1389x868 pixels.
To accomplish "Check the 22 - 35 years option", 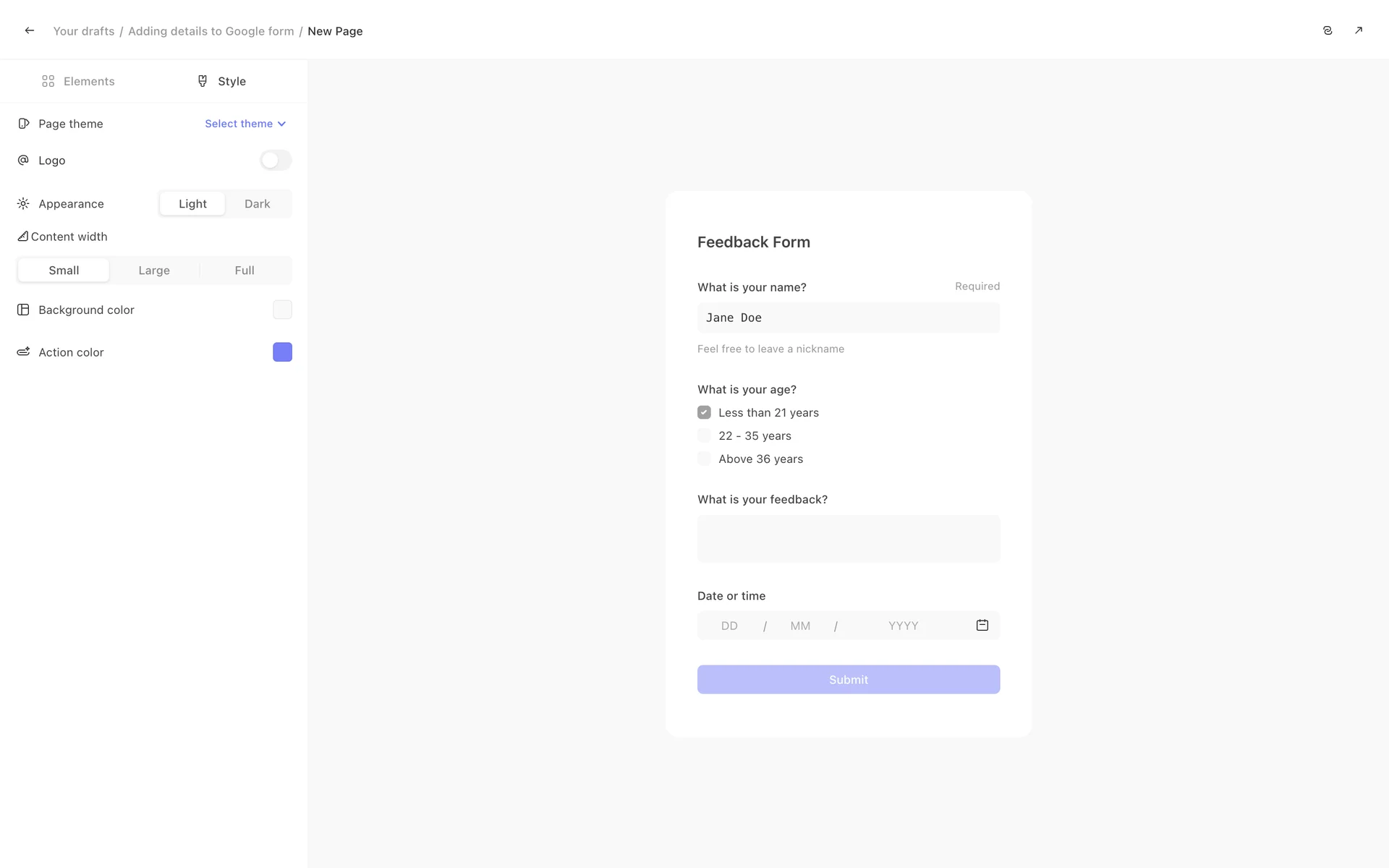I will [x=704, y=435].
